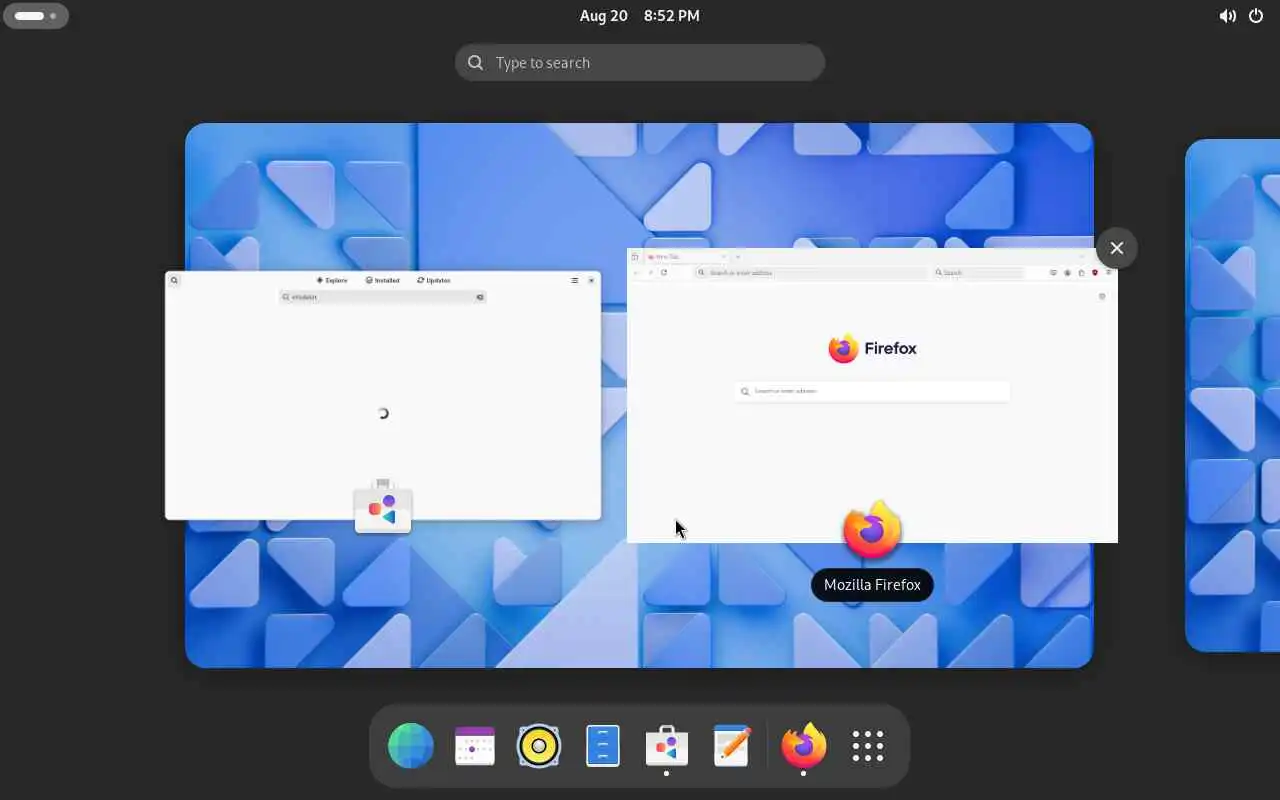The width and height of the screenshot is (1280, 800).
Task: Click Firefox icon in the dock
Action: 804,746
